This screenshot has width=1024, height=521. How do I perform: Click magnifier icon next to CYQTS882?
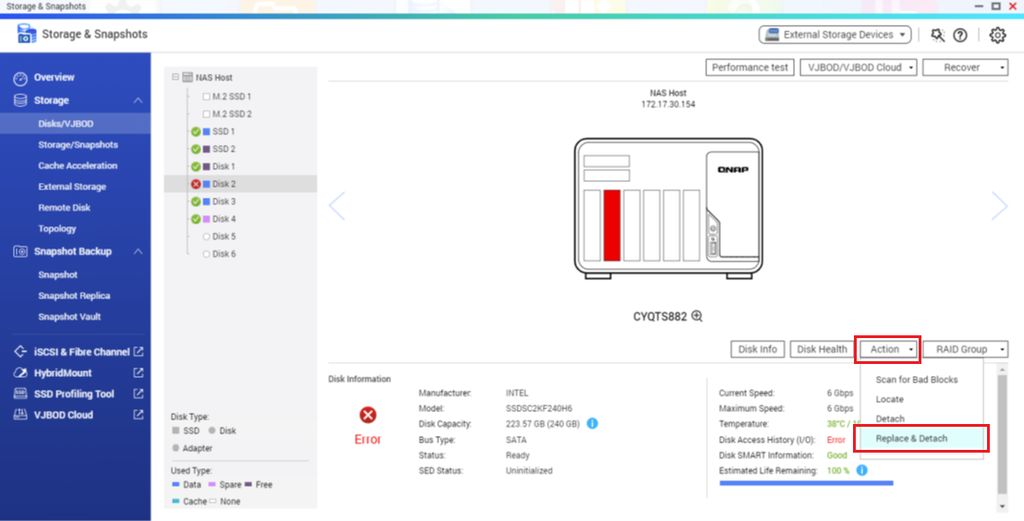click(x=697, y=316)
